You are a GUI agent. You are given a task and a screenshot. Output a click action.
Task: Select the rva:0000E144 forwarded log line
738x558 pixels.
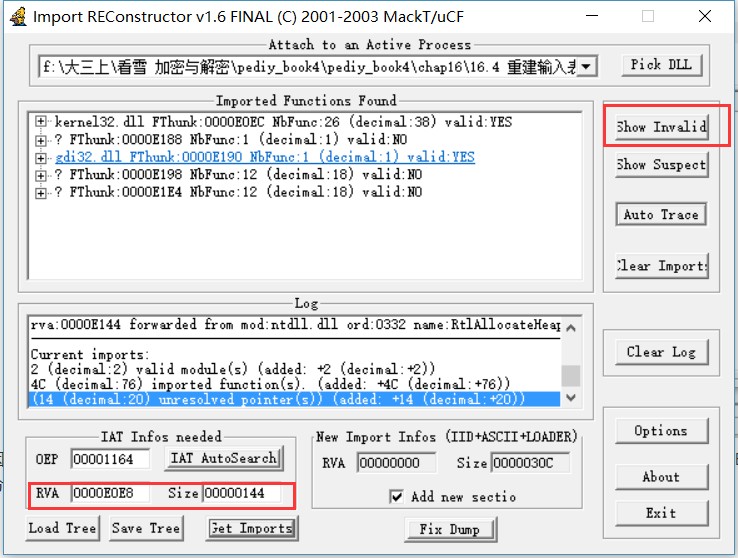(x=295, y=325)
